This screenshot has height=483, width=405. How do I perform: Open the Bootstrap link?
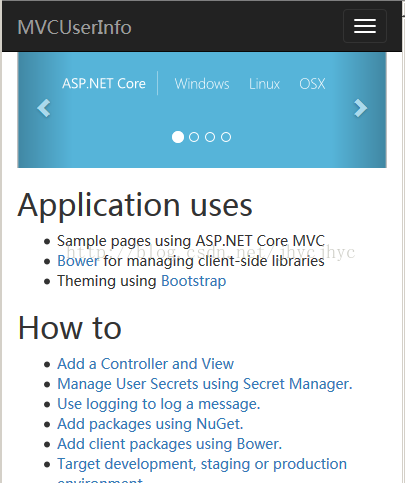point(194,281)
